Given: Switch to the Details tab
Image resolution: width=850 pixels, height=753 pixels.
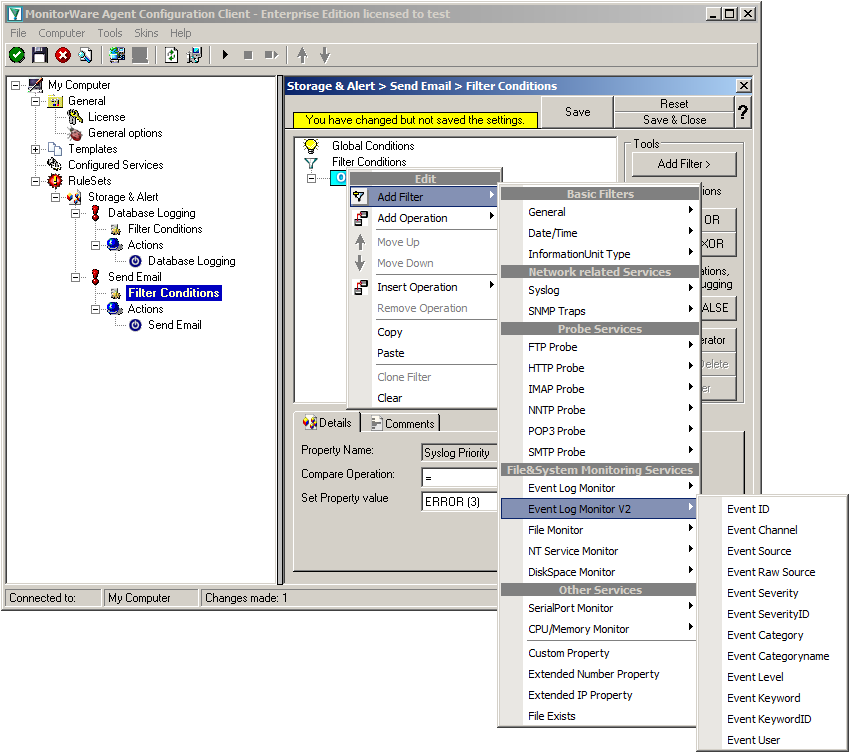Looking at the screenshot, I should 327,422.
